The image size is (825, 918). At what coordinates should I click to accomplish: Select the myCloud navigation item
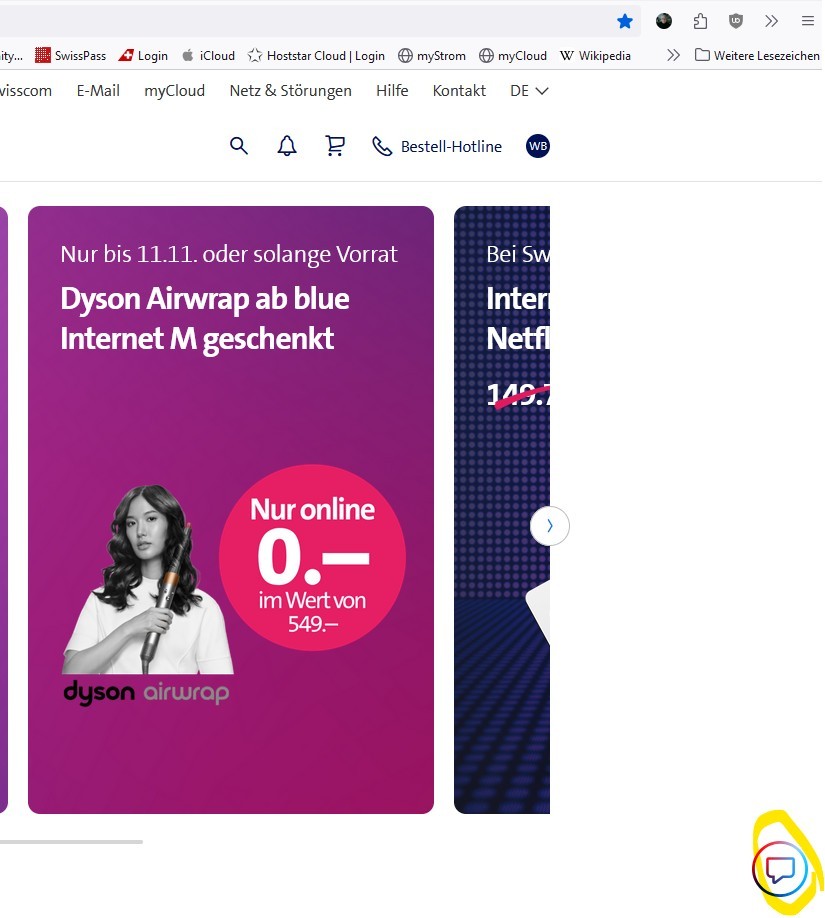point(174,91)
